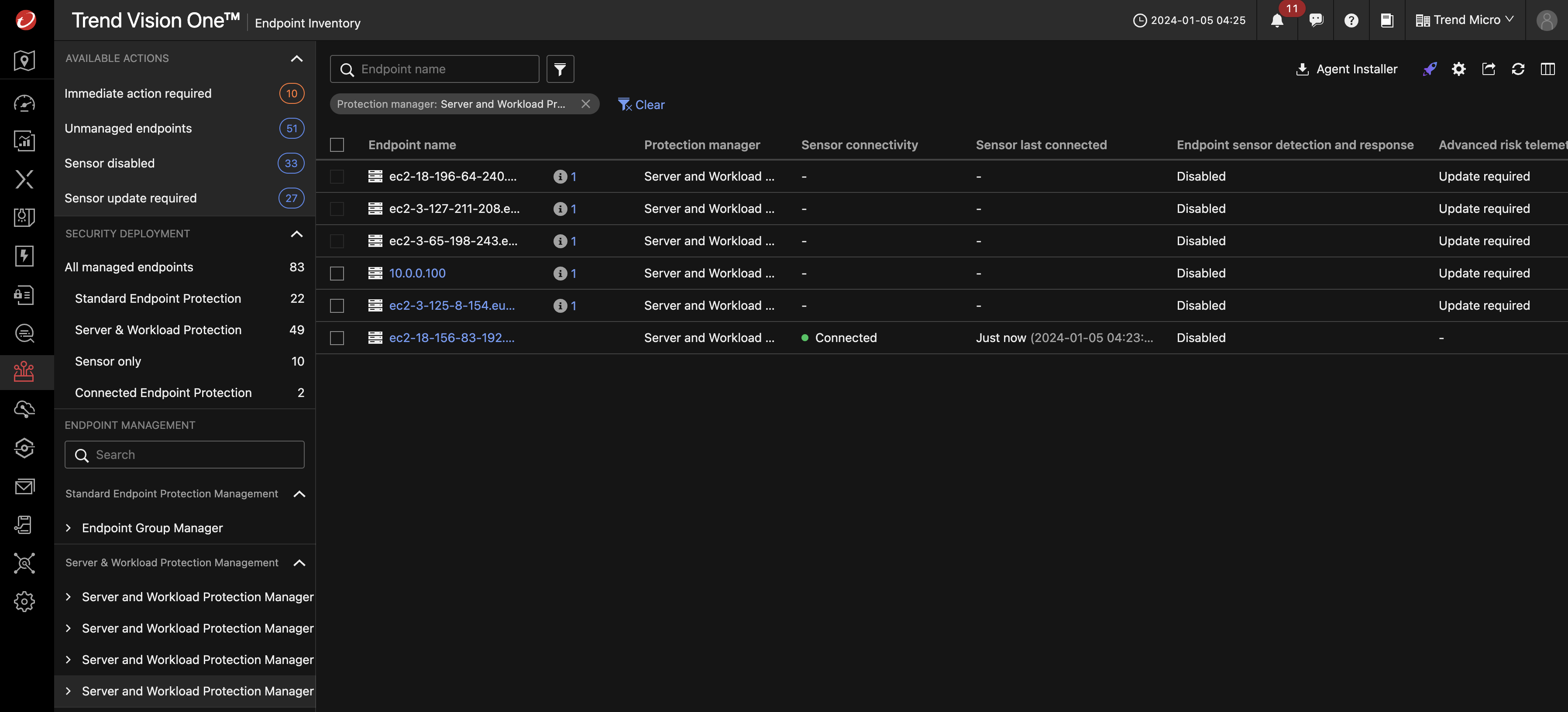The height and width of the screenshot is (712, 1568).
Task: Select checkbox for ec2-3-65-198-243 row
Action: coord(337,241)
